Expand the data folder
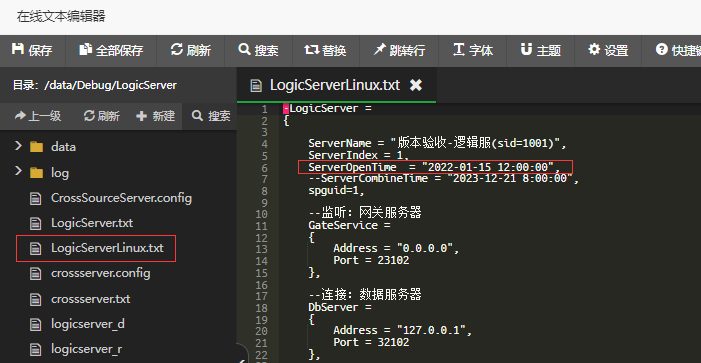This screenshot has height=363, width=701. pos(18,146)
